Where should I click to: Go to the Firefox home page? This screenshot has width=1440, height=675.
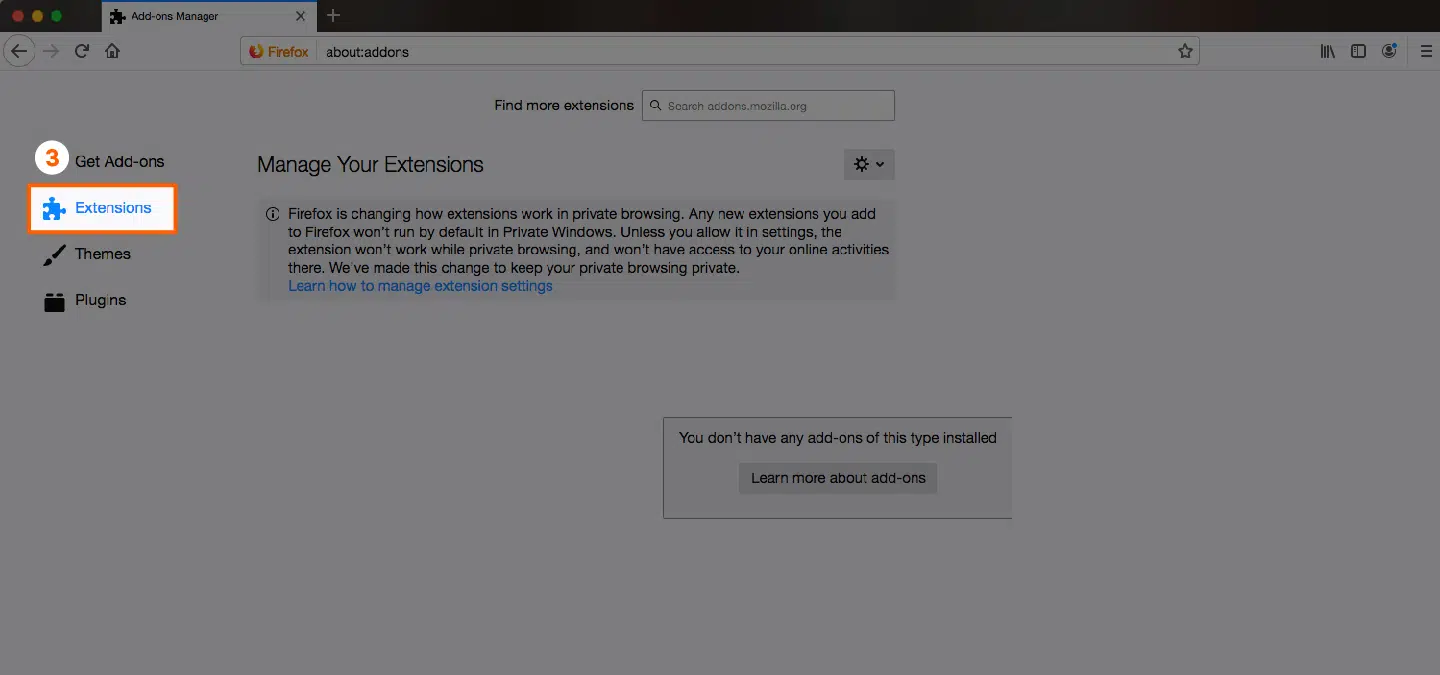[112, 51]
